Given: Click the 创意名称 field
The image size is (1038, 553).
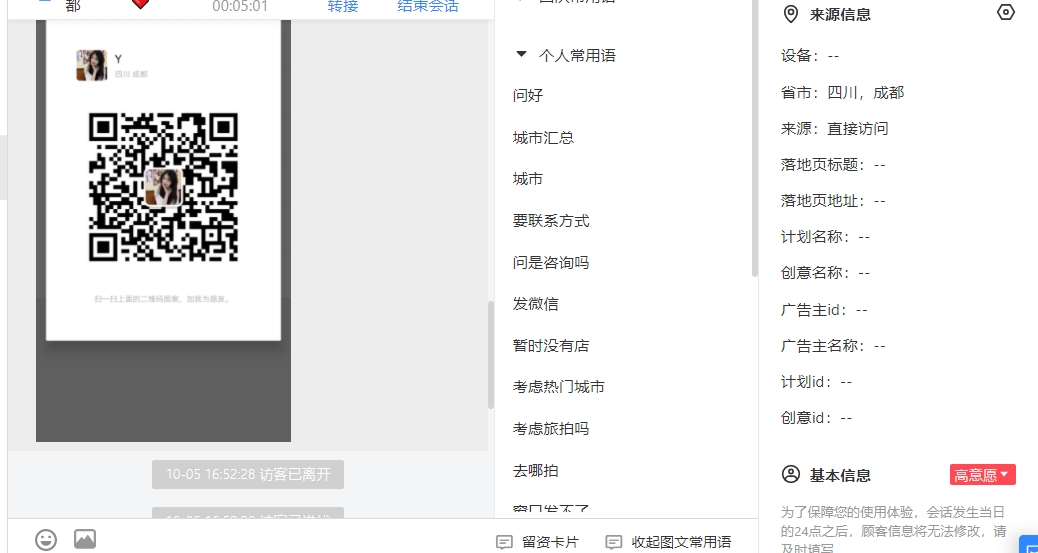Looking at the screenshot, I should 825,273.
